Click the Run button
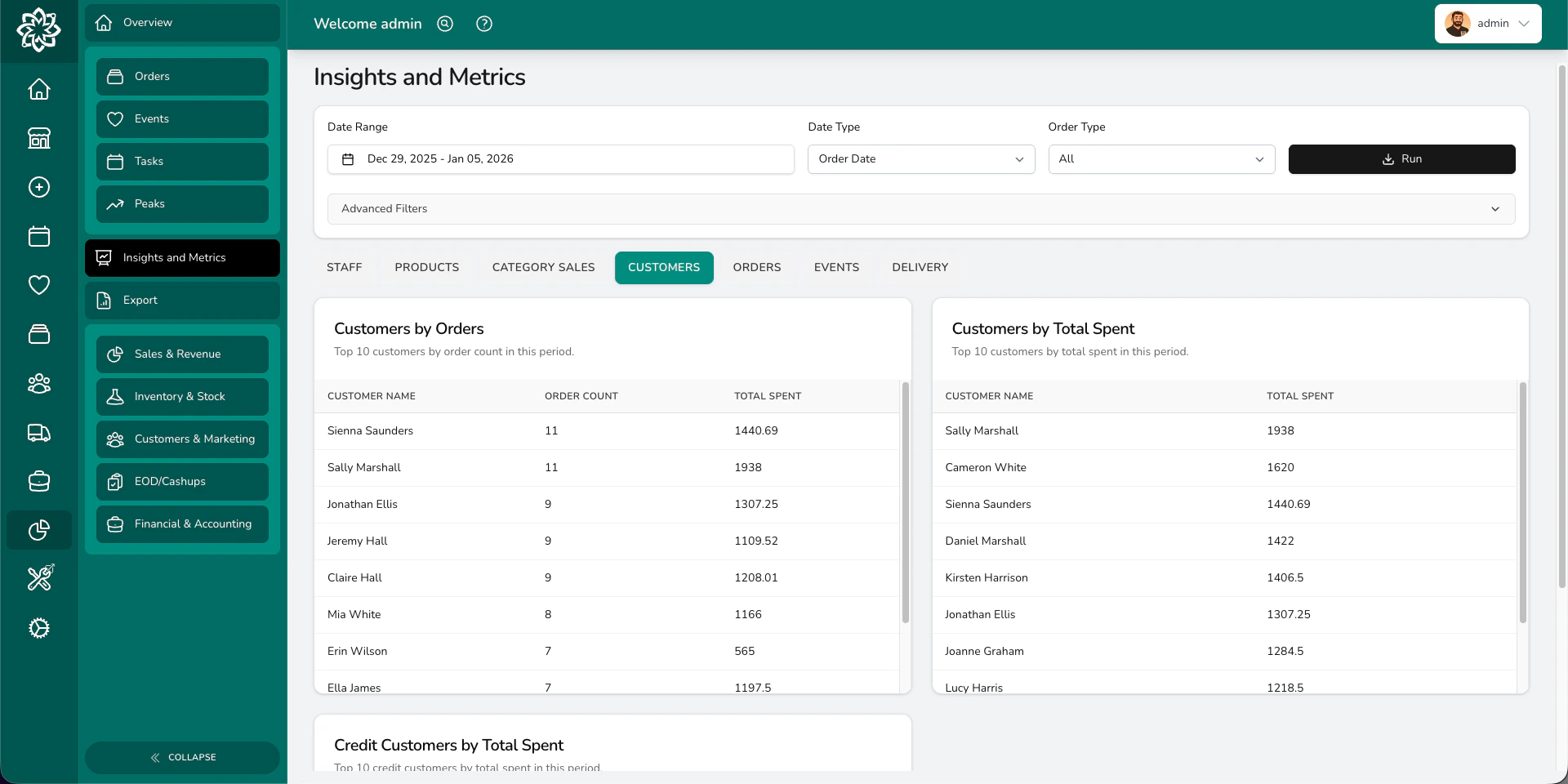 coord(1401,159)
